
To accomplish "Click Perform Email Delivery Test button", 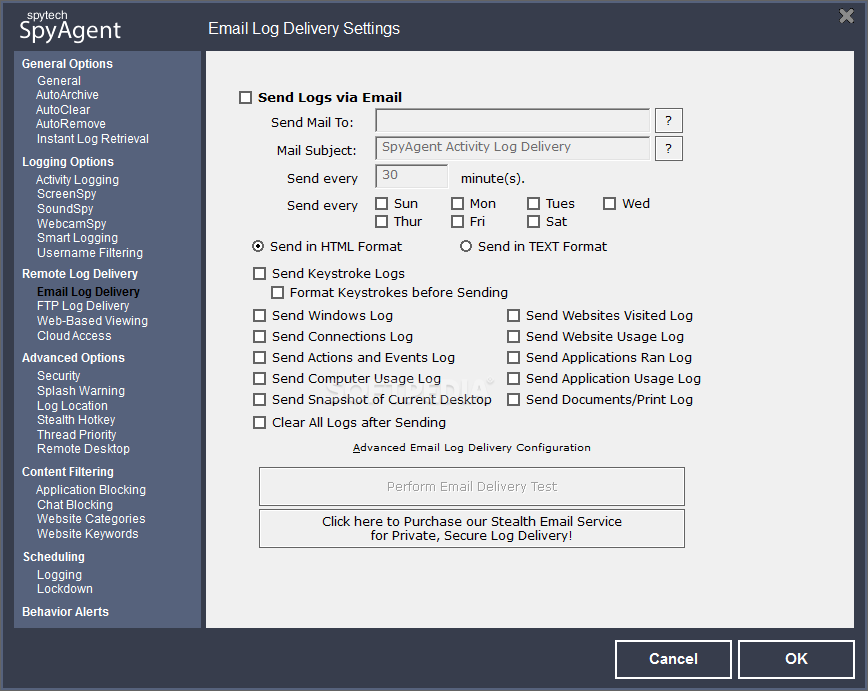I will (472, 487).
